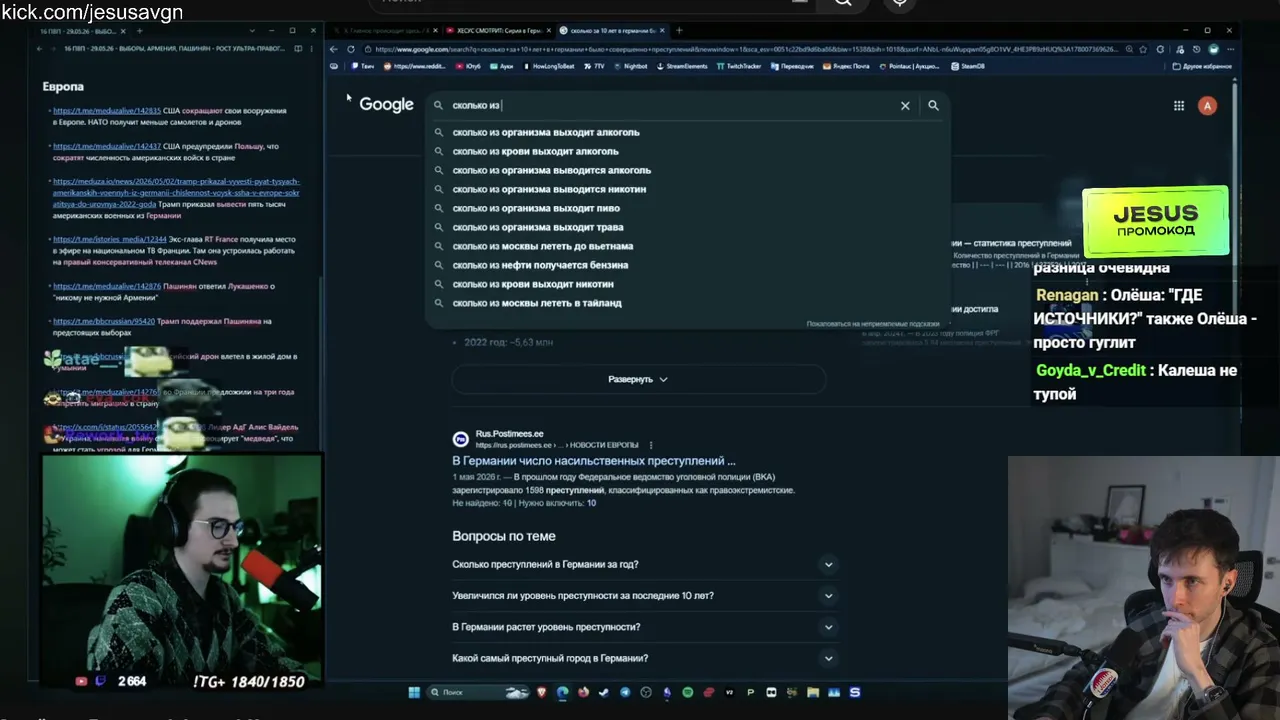Click inside the Google search input
The width and height of the screenshot is (1280, 720).
pos(670,105)
